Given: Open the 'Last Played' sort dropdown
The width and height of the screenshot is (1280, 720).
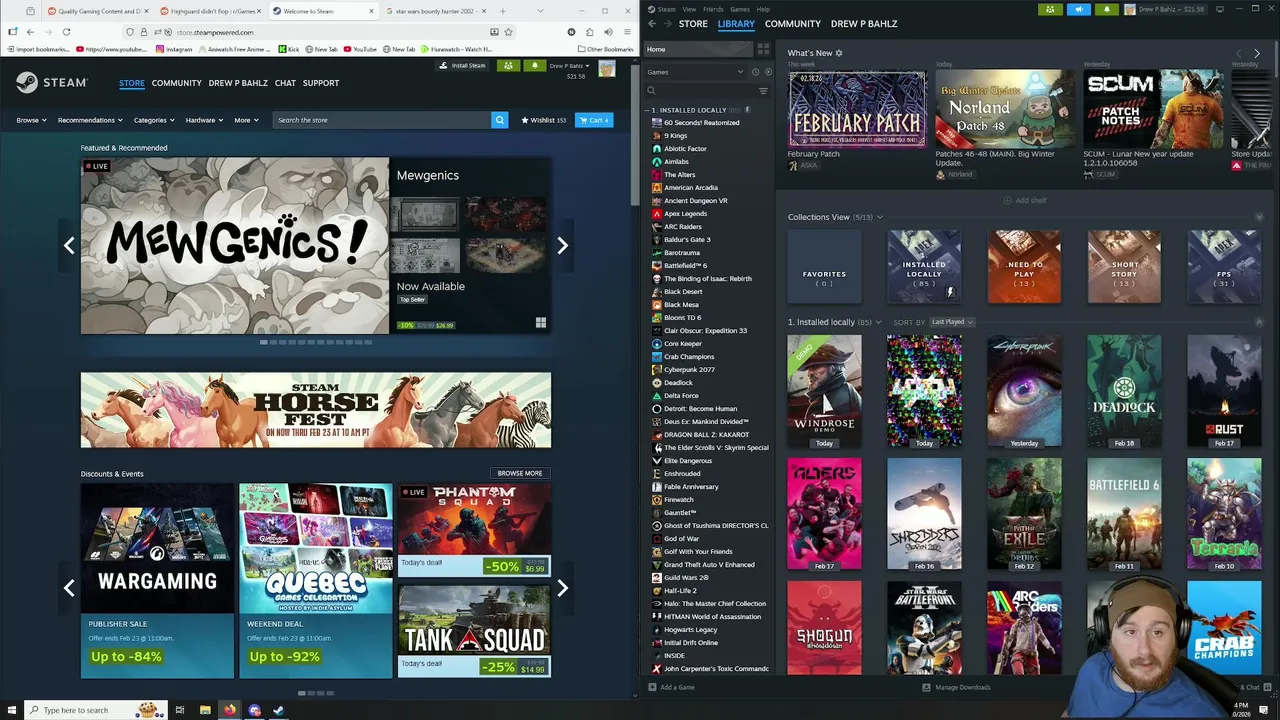Looking at the screenshot, I should (952, 322).
